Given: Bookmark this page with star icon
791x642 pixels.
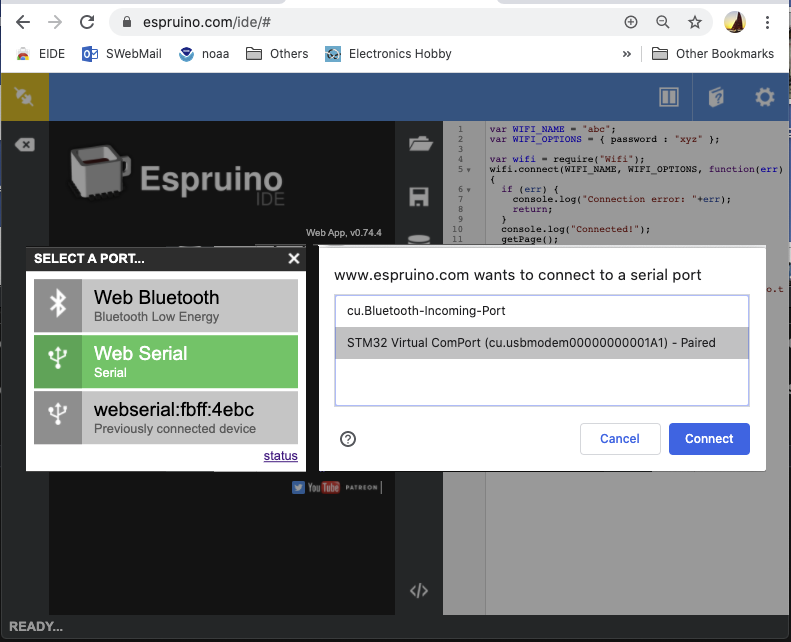Looking at the screenshot, I should click(x=695, y=22).
